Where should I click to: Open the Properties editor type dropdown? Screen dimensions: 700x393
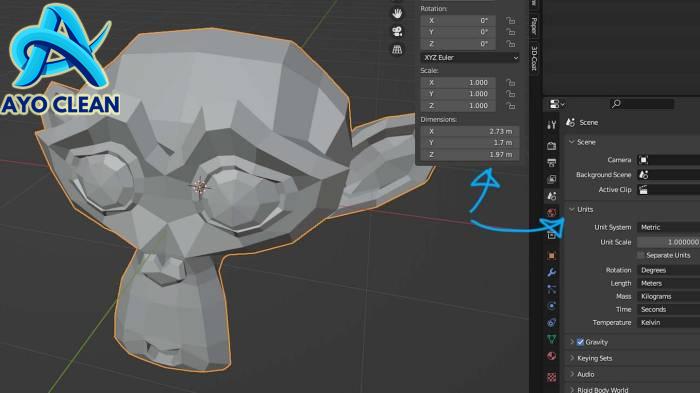557,104
